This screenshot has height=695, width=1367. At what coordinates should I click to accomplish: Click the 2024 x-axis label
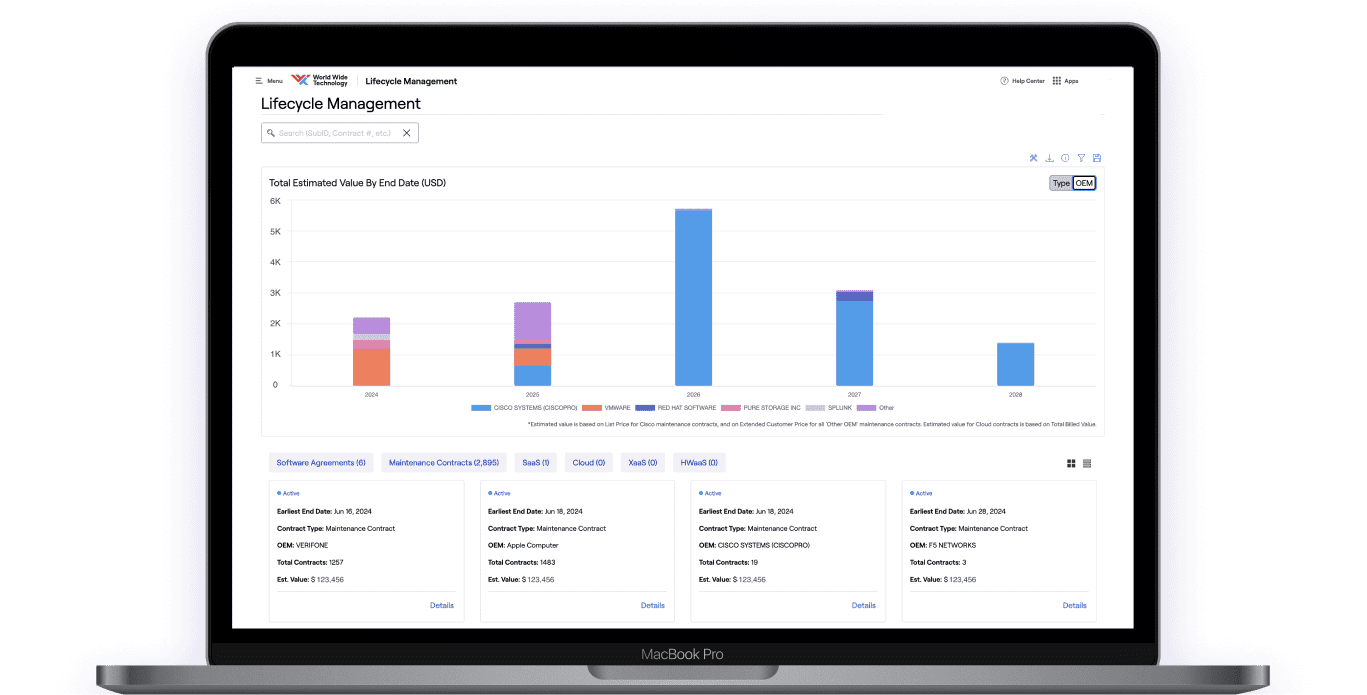pyautogui.click(x=371, y=395)
